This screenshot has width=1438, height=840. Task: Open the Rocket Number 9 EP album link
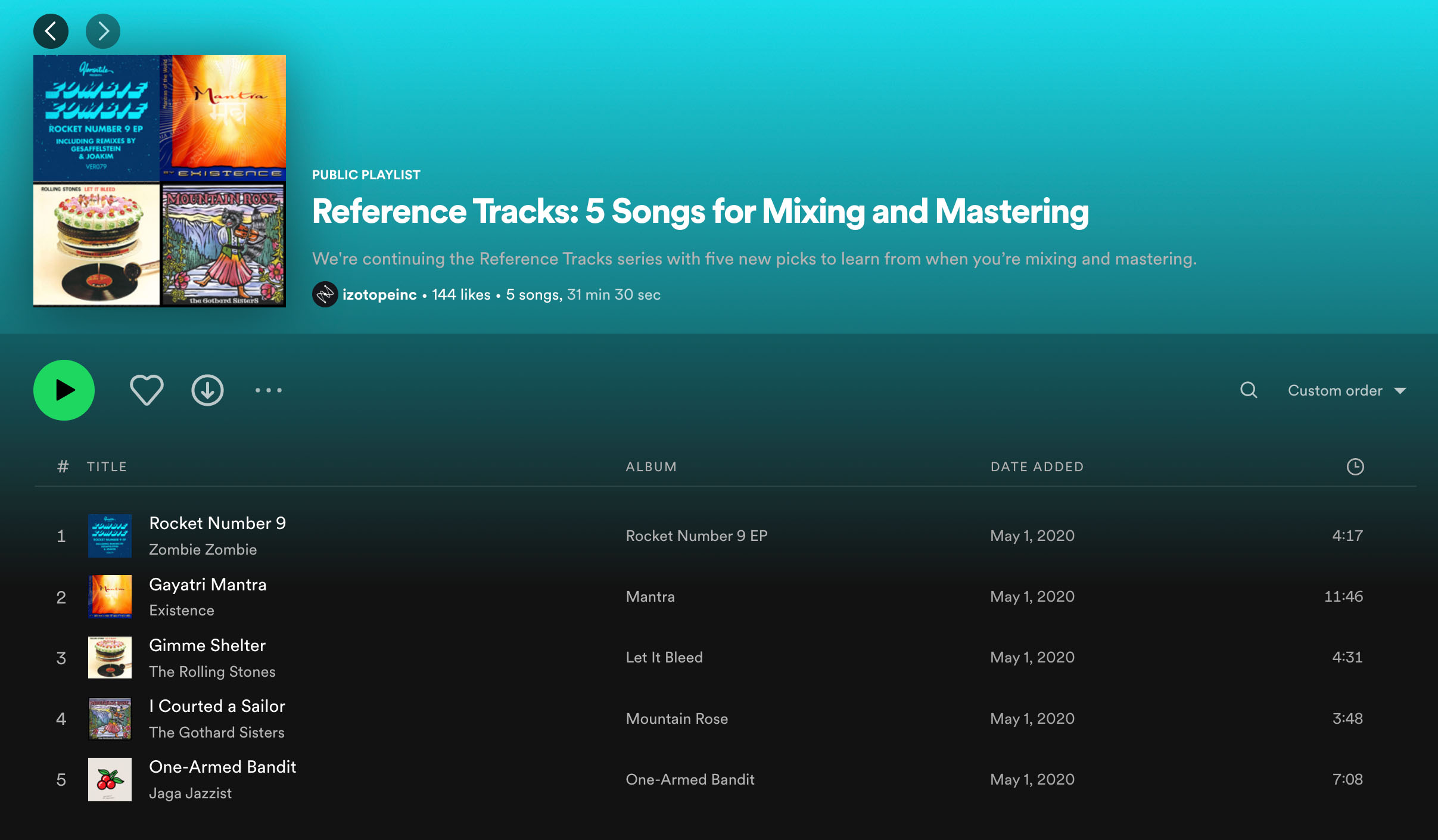pyautogui.click(x=696, y=536)
